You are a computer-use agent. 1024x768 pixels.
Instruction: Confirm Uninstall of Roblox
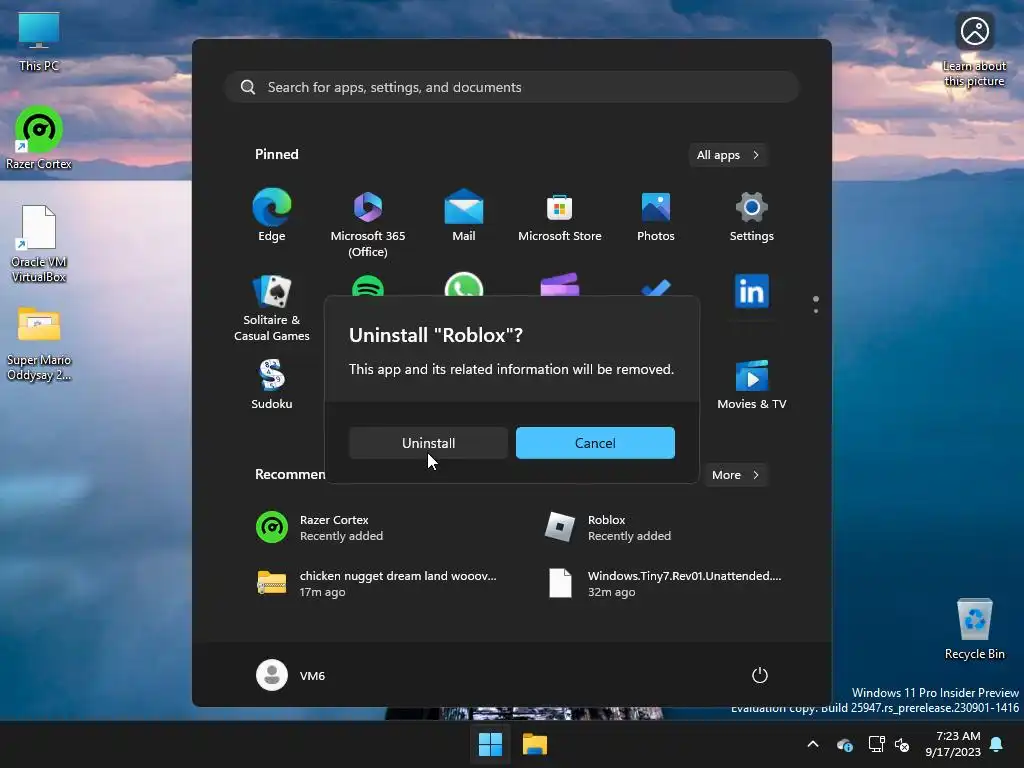[428, 443]
